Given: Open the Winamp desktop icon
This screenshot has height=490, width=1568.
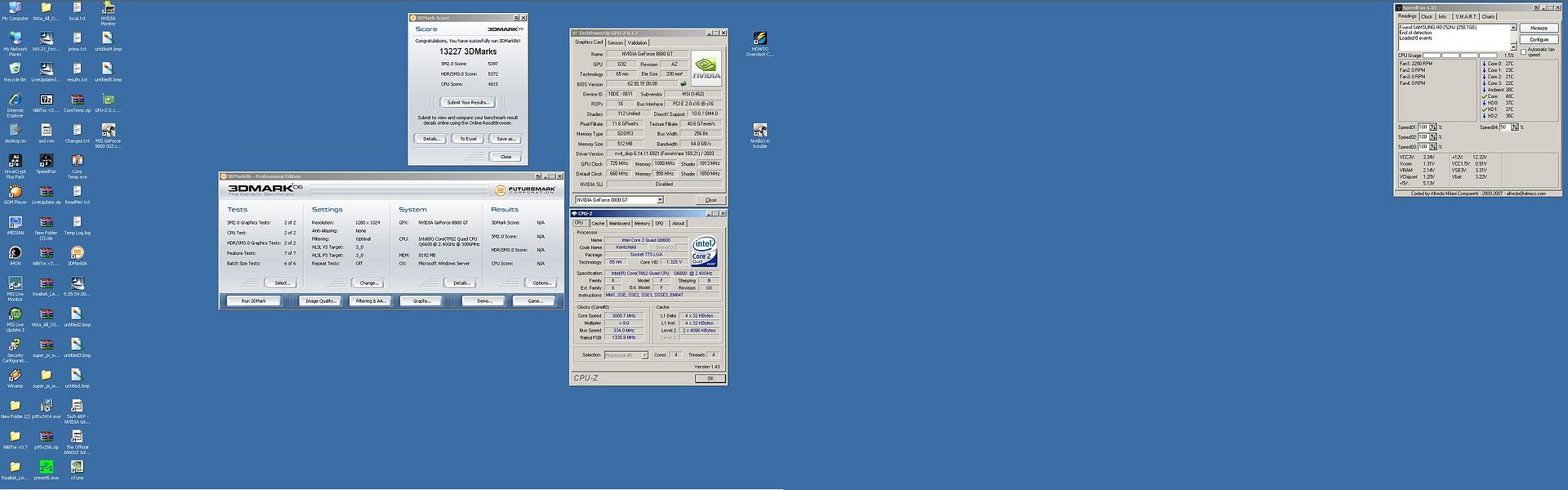Looking at the screenshot, I should coord(15,376).
